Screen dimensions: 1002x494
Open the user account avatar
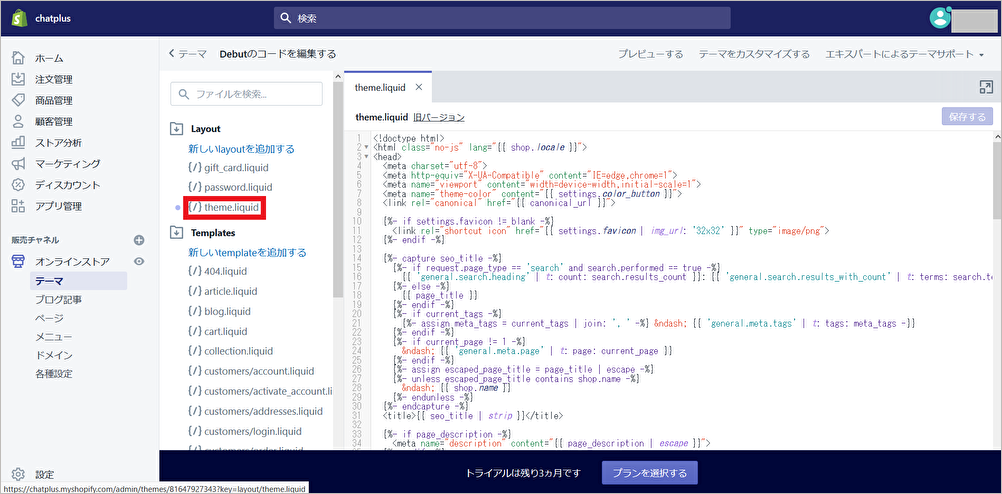coord(940,18)
